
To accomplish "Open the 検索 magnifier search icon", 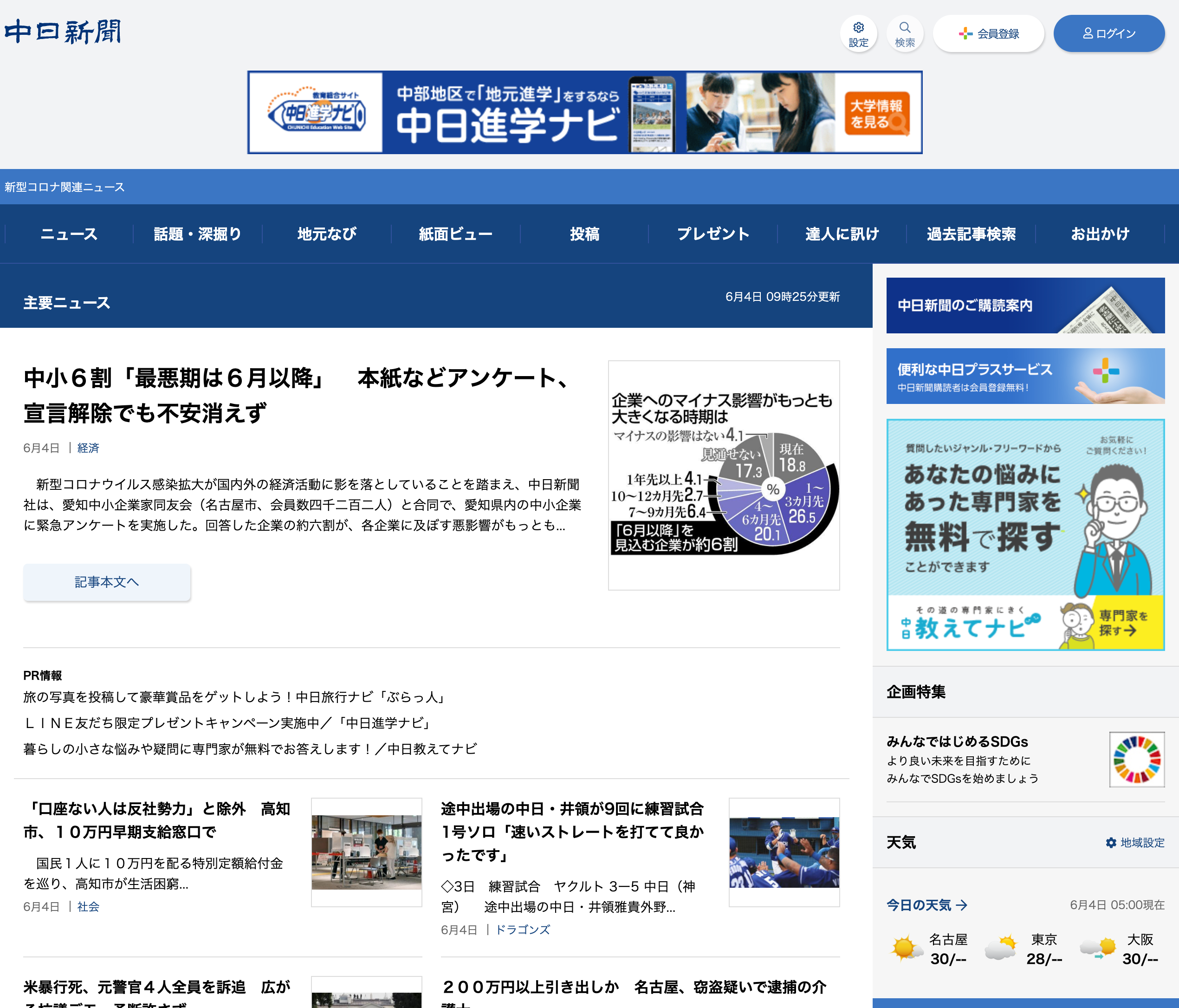I will [x=905, y=33].
